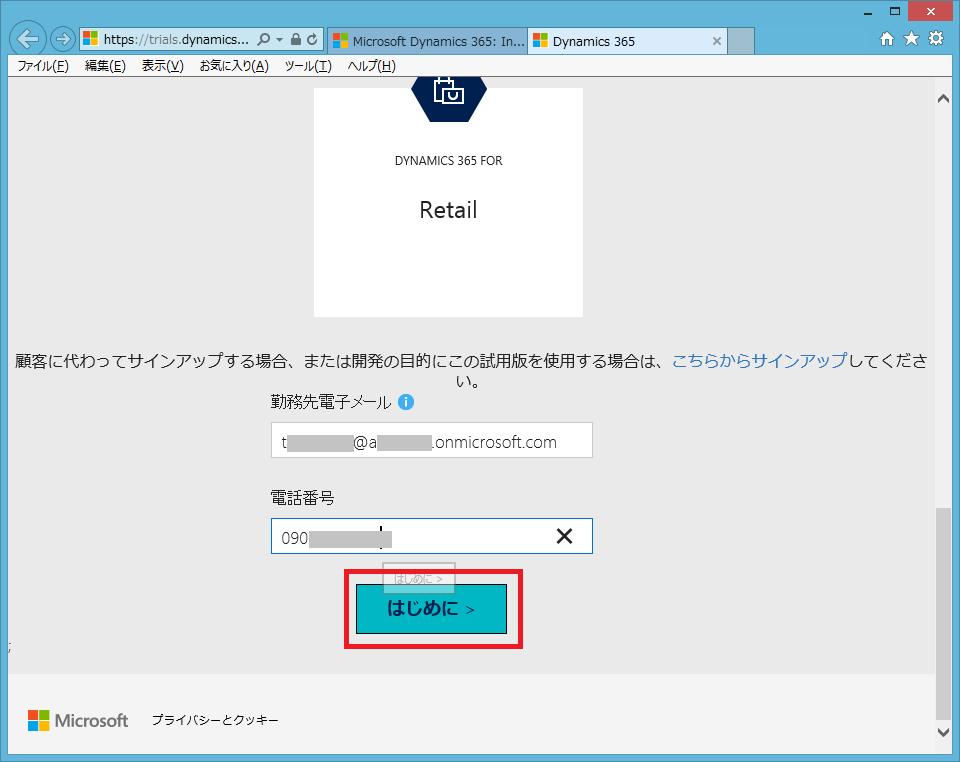
Task: Open the browser Tools gear icon
Action: click(936, 39)
